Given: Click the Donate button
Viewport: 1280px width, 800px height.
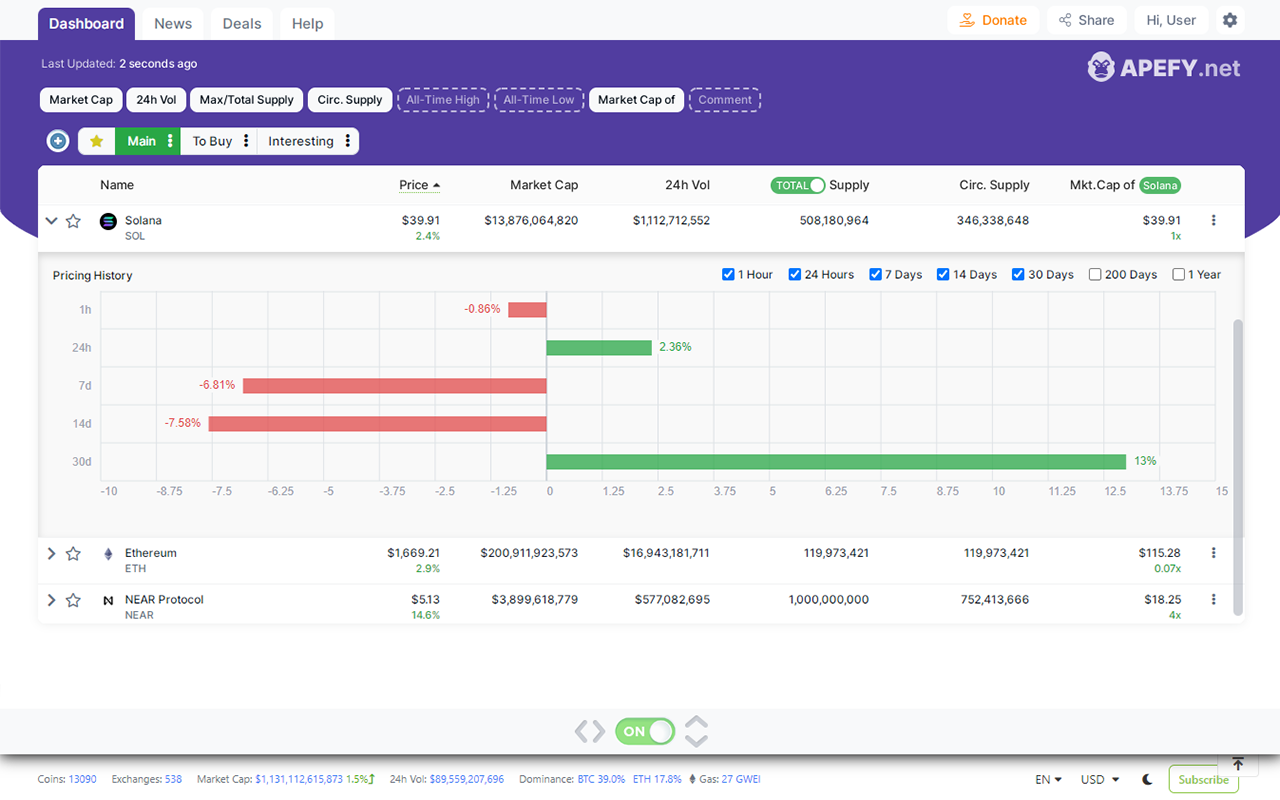Looking at the screenshot, I should click(x=993, y=20).
